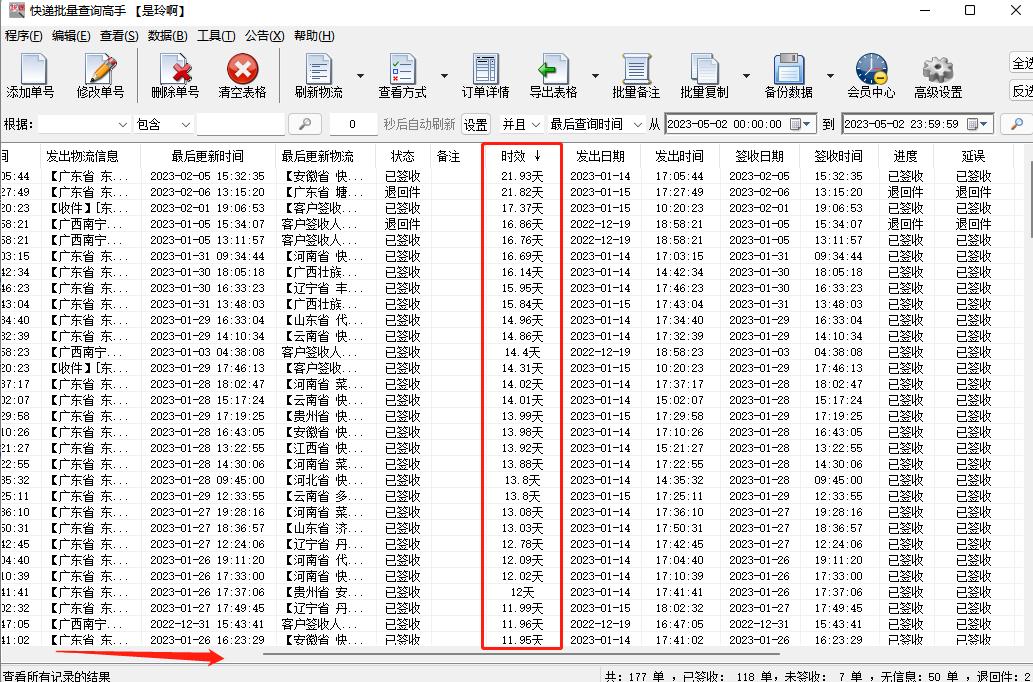Open 高级设置 (Advanced Settings)
The image size is (1033, 682).
pos(937,75)
